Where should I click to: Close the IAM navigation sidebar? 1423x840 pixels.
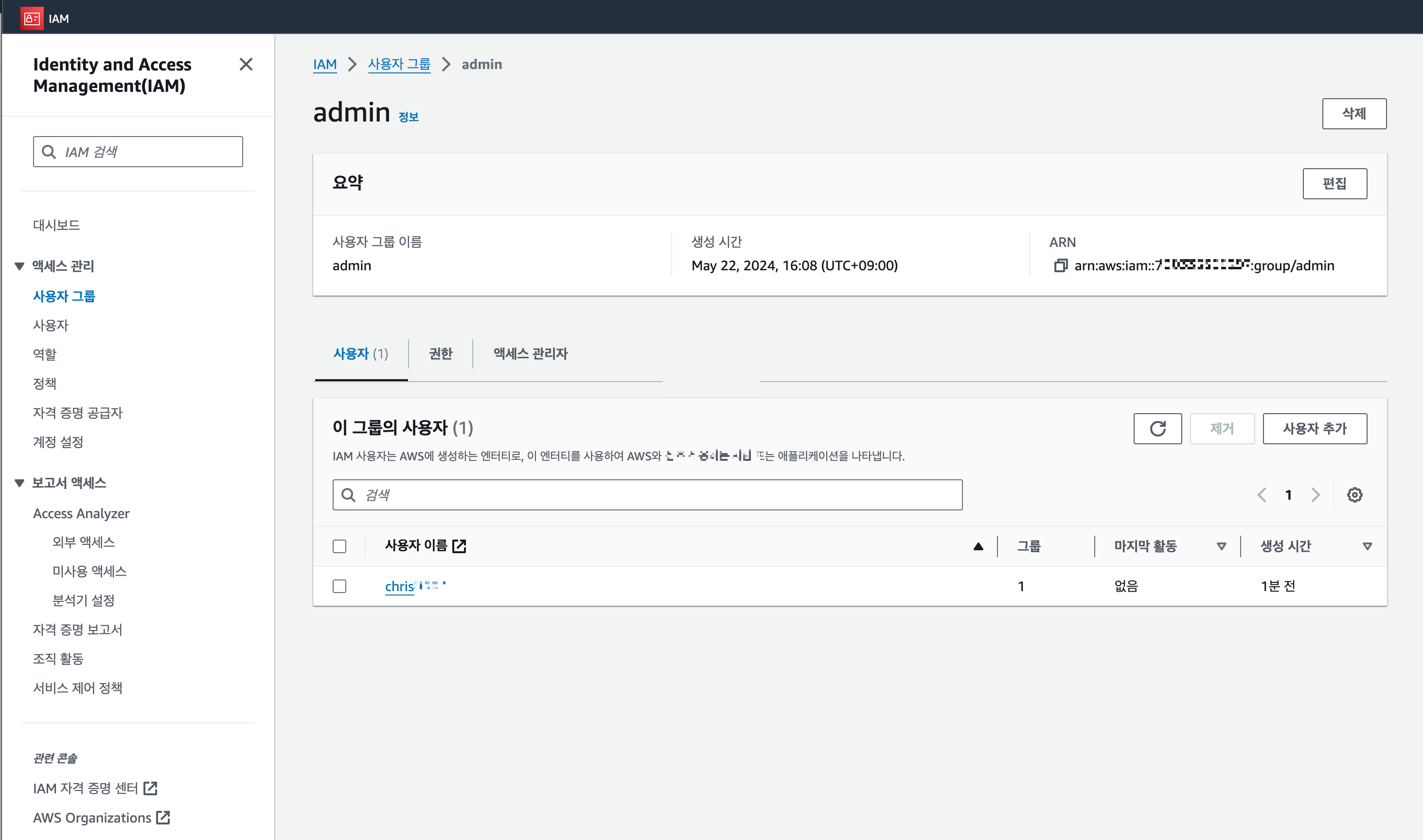[x=246, y=65]
